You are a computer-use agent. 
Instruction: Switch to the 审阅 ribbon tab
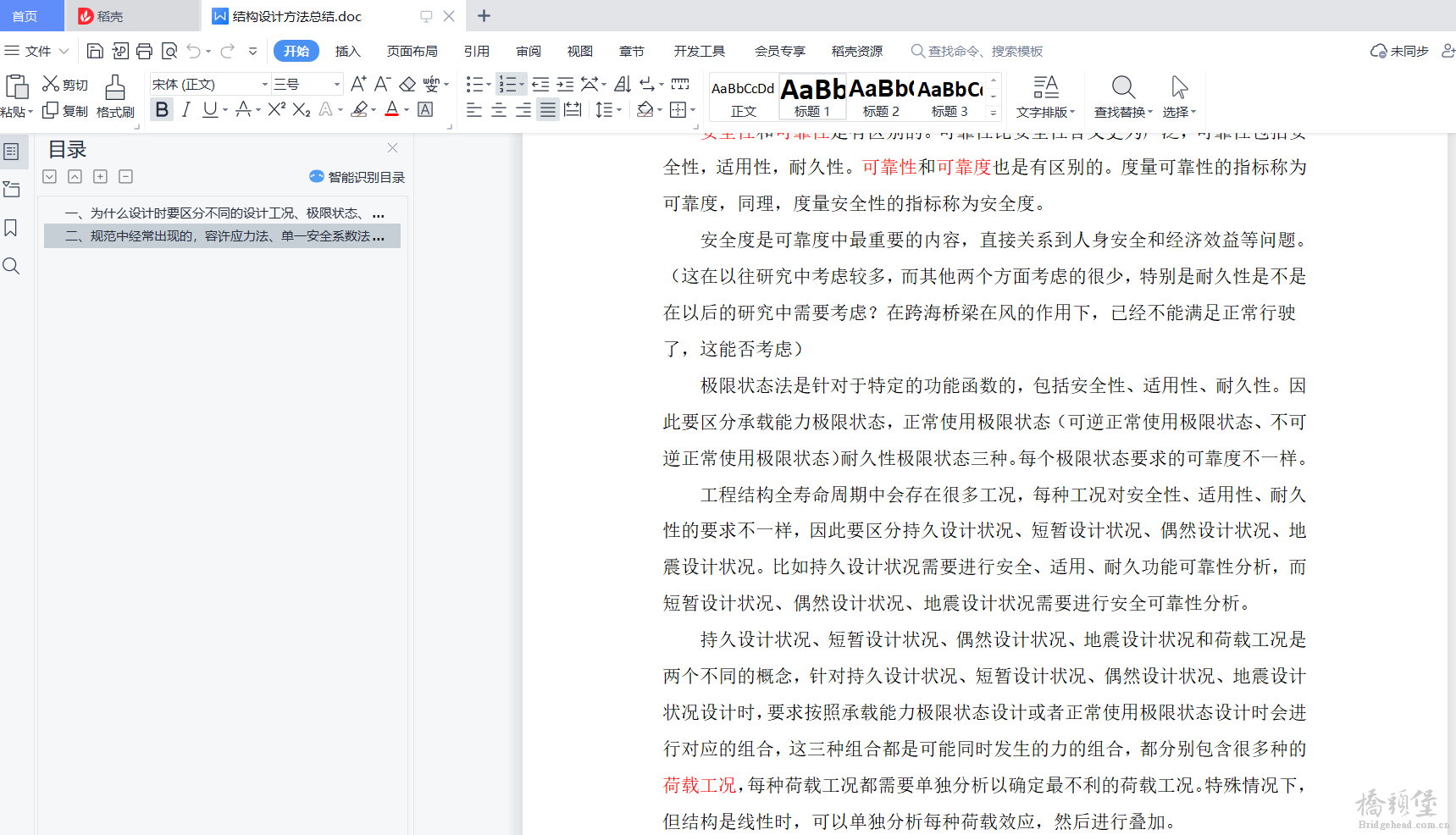[x=529, y=52]
